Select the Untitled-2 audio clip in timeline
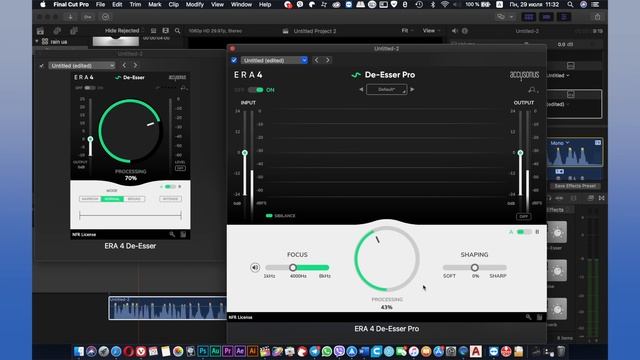This screenshot has height=360, width=640. click(x=167, y=308)
